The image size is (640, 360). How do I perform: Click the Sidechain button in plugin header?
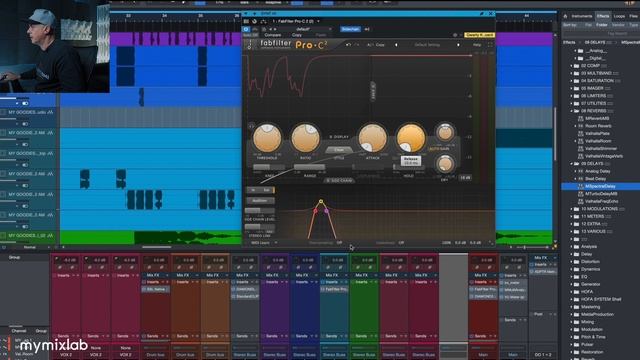coord(350,29)
